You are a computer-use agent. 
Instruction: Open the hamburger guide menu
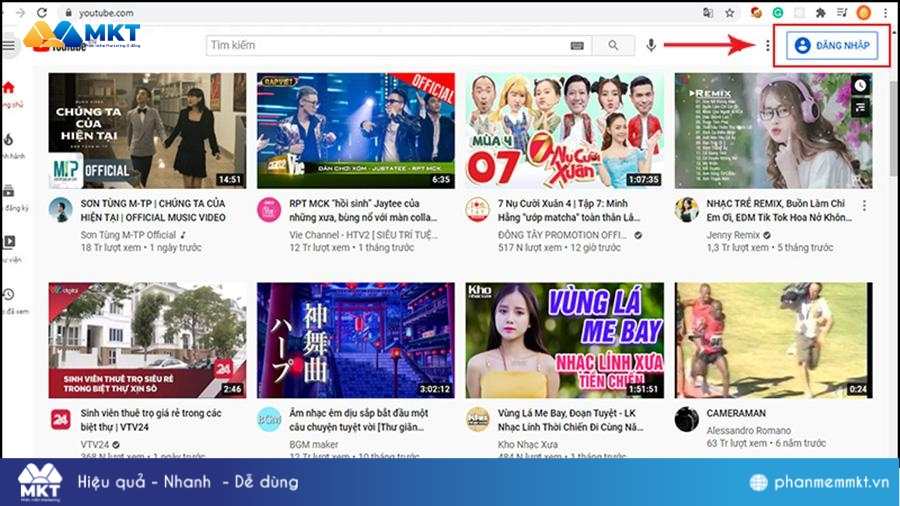[x=8, y=45]
